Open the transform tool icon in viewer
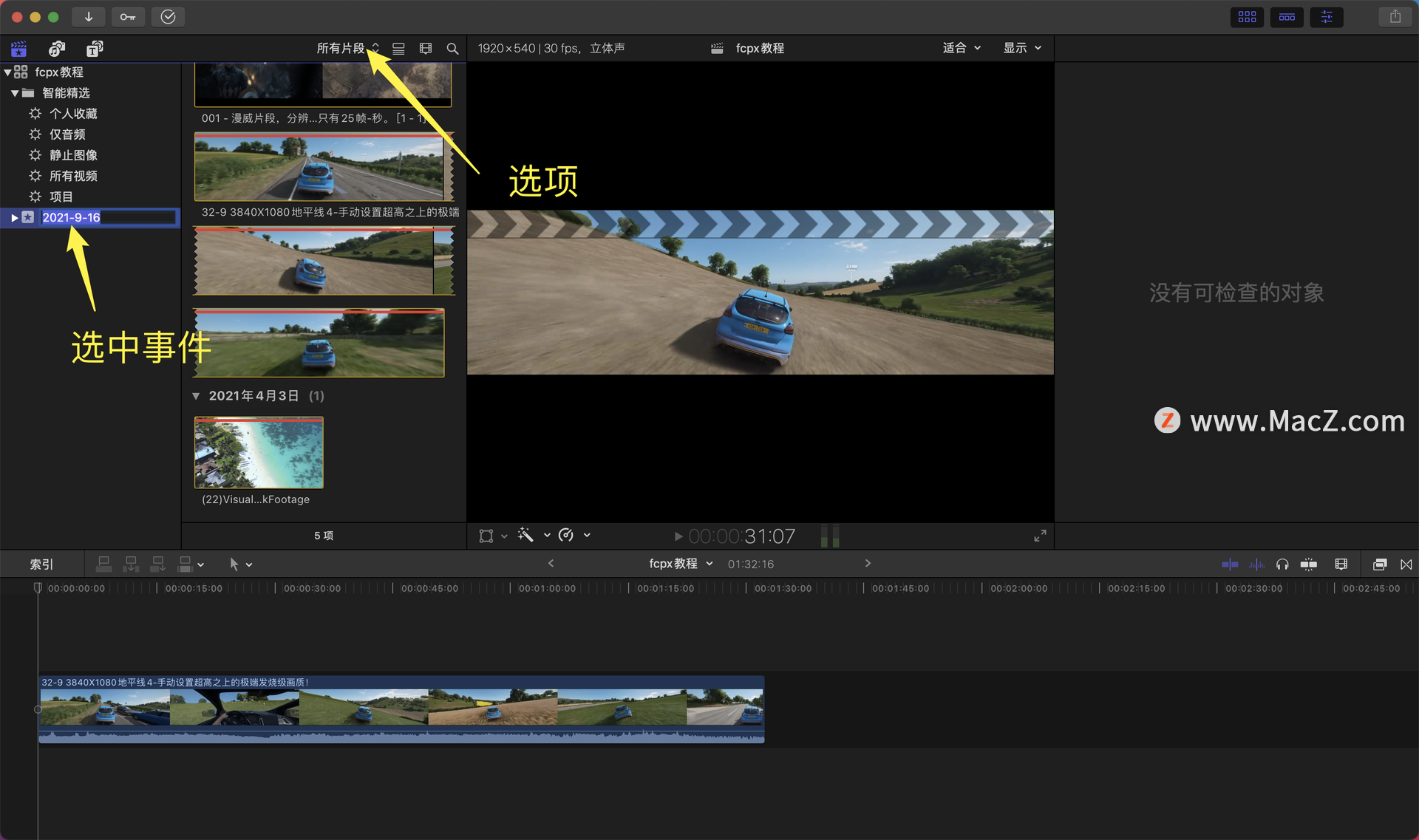Image resolution: width=1419 pixels, height=840 pixels. click(x=486, y=536)
